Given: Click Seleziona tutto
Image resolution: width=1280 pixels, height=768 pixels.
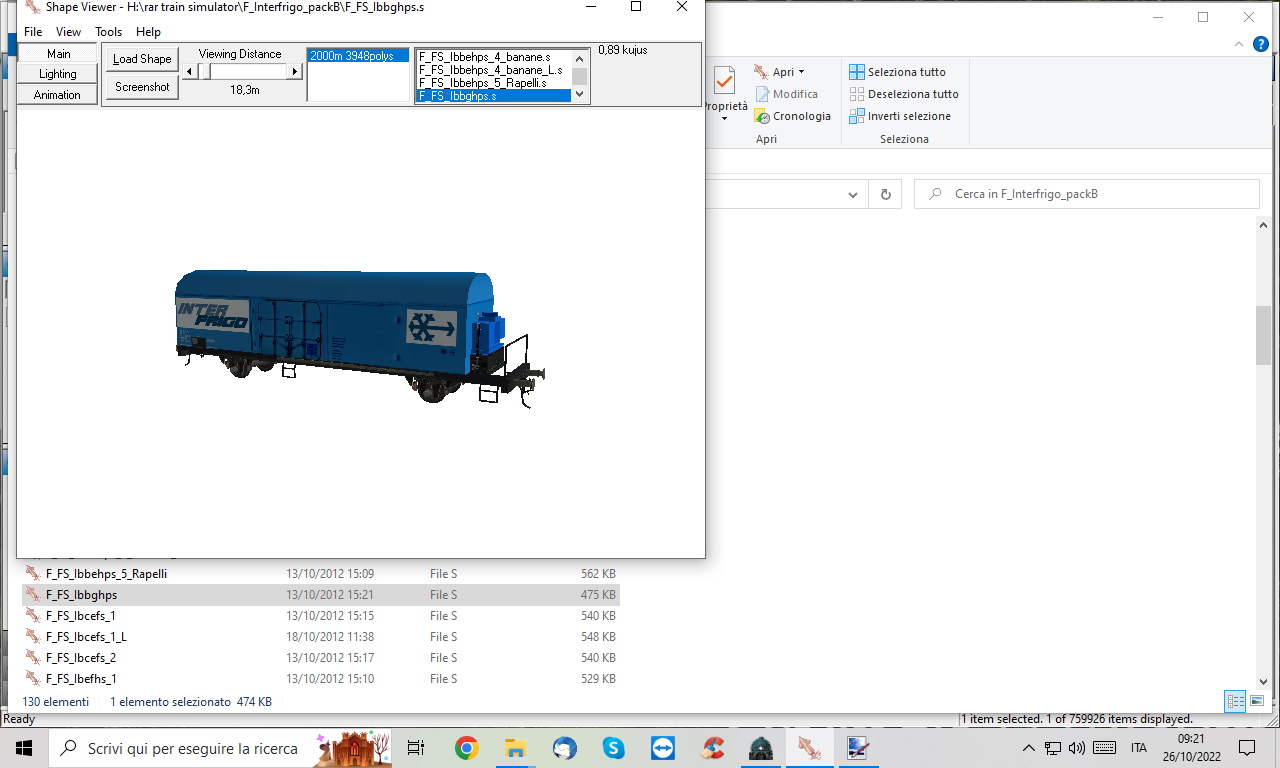Looking at the screenshot, I should pos(897,72).
